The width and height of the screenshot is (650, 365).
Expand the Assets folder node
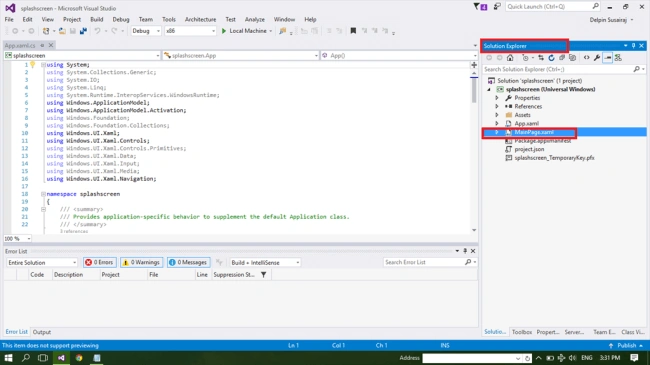(x=497, y=115)
